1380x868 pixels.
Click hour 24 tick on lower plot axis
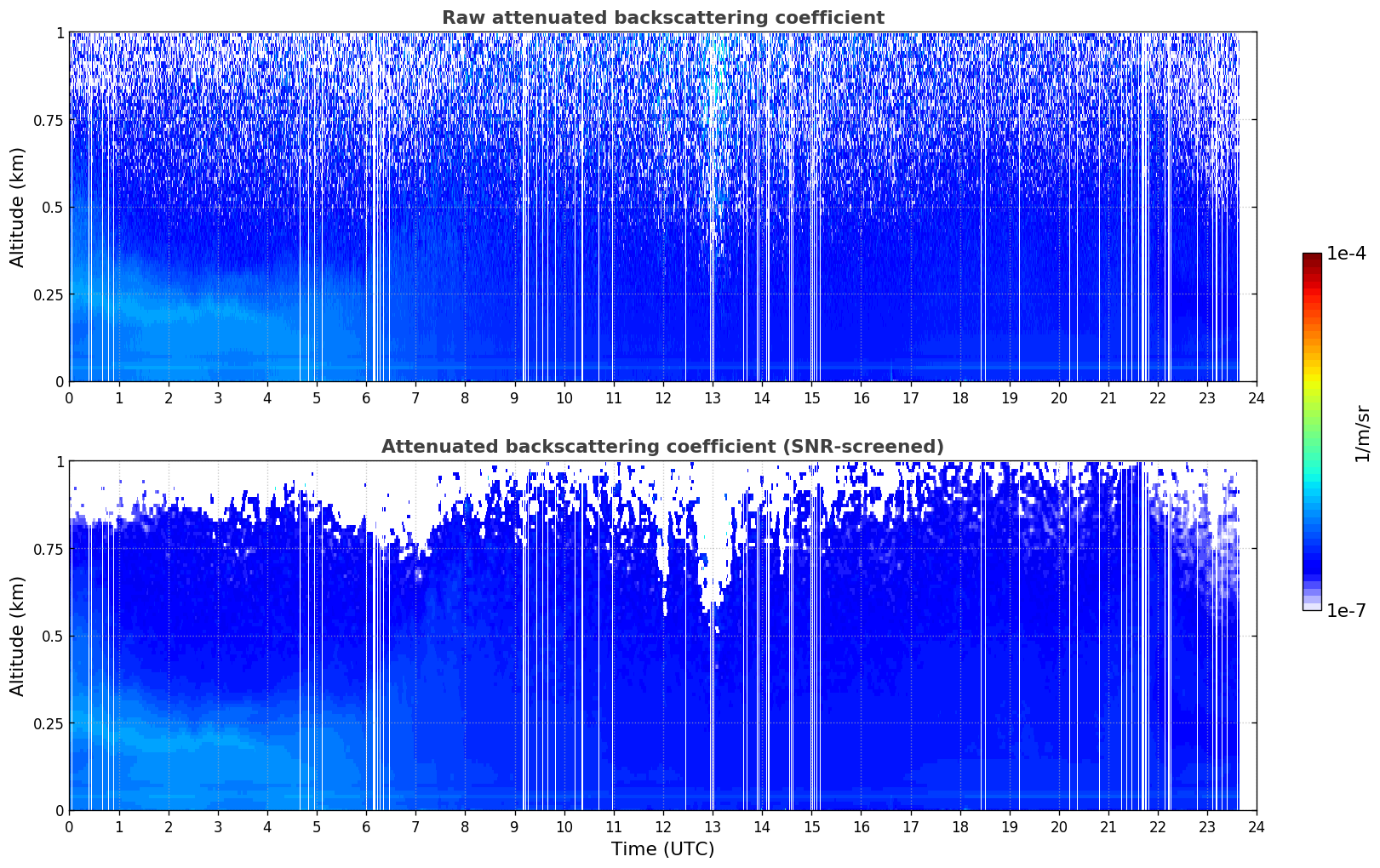[x=1257, y=827]
